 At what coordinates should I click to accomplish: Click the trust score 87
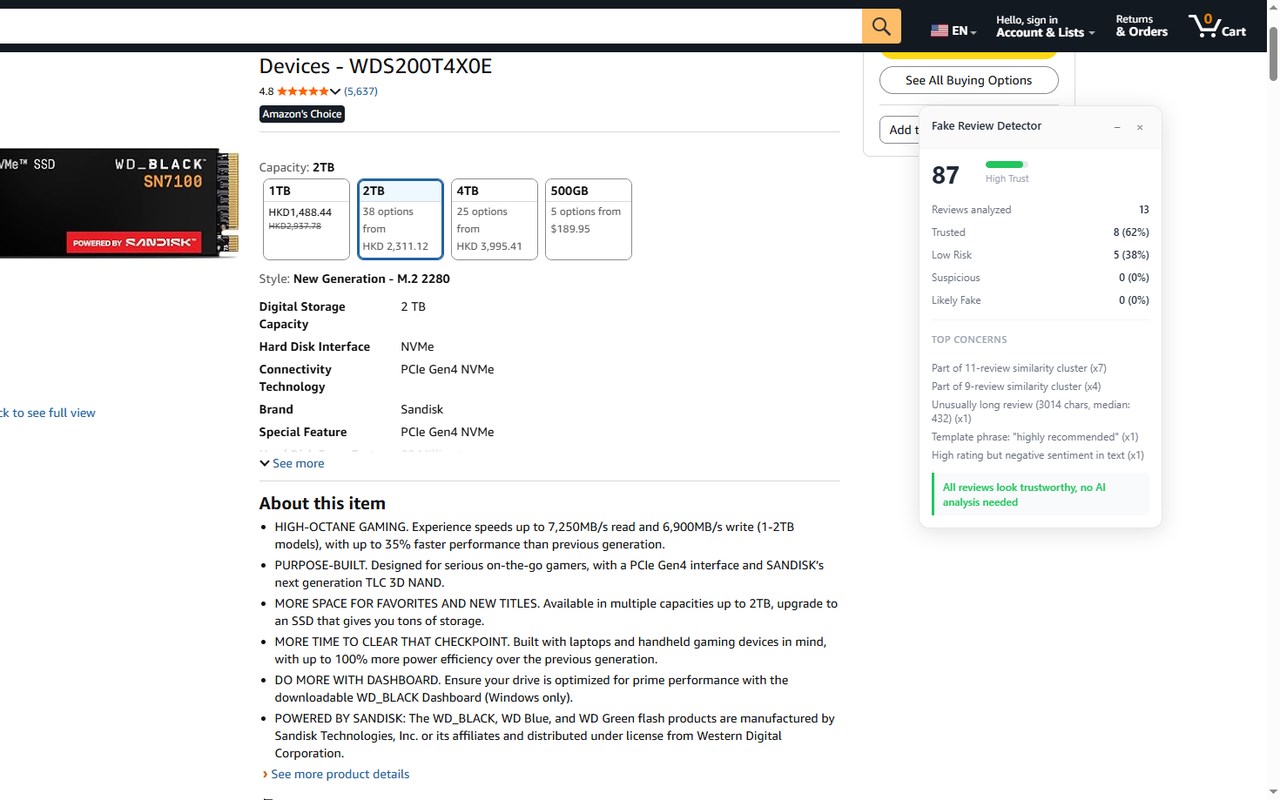pos(945,175)
